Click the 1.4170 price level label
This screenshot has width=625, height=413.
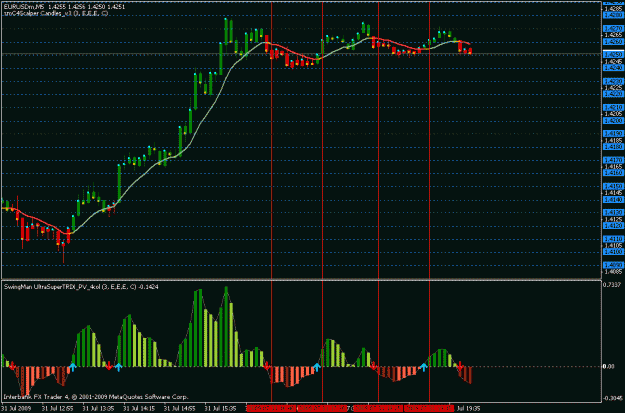point(613,160)
